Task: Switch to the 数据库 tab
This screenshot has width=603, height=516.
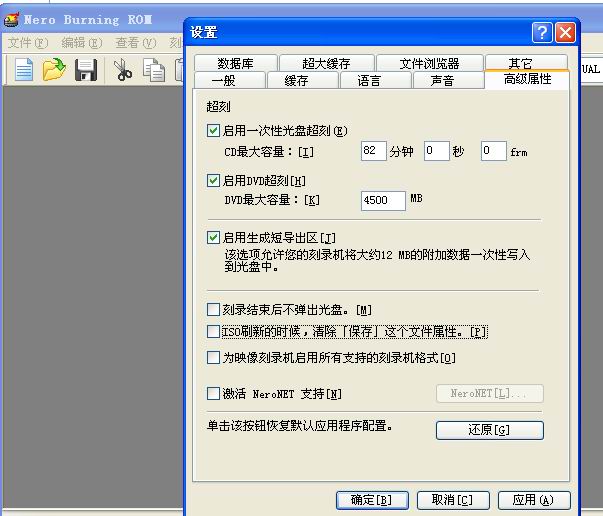Action: click(235, 63)
